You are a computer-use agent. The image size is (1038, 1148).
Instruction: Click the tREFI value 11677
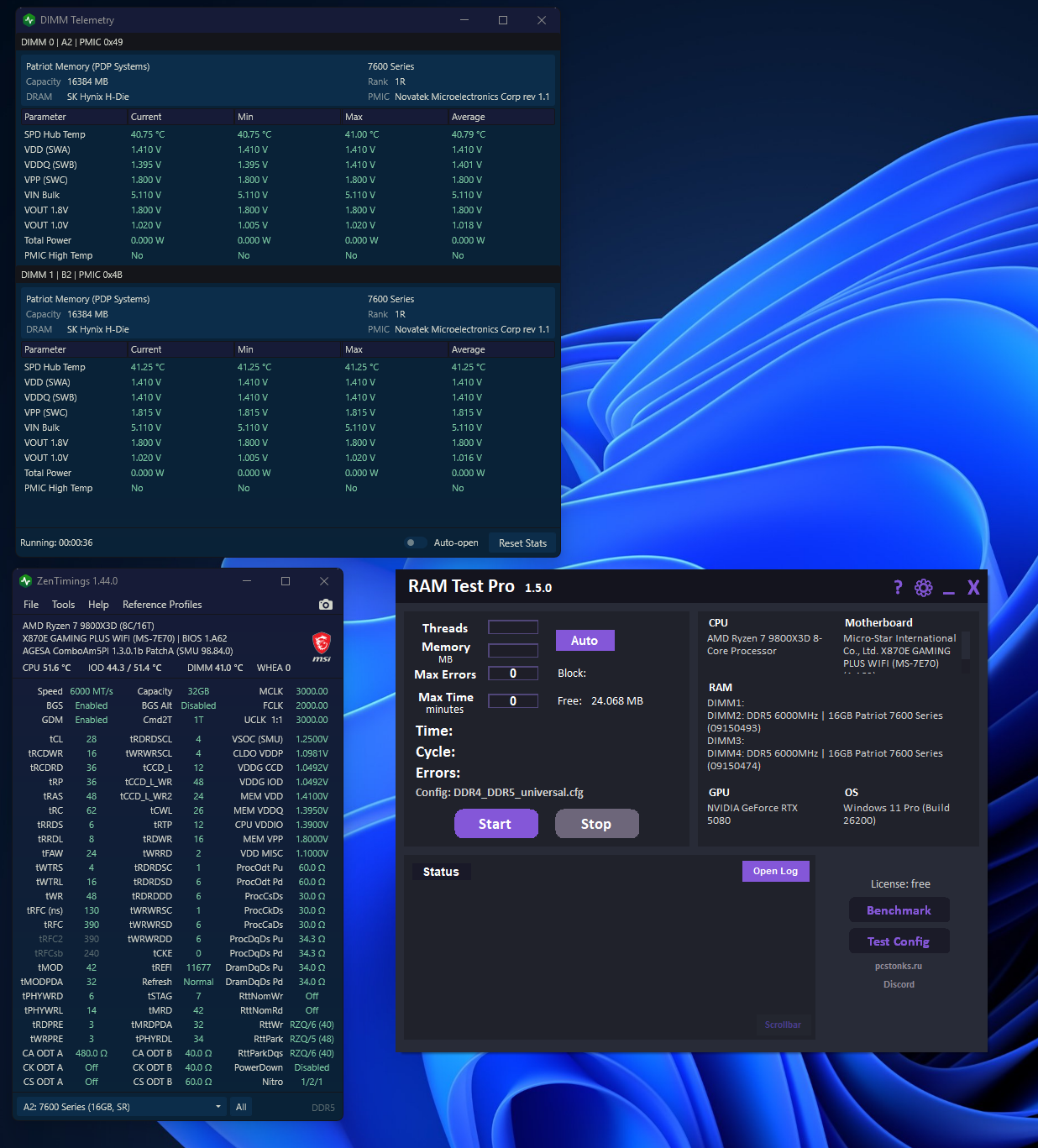coord(198,967)
